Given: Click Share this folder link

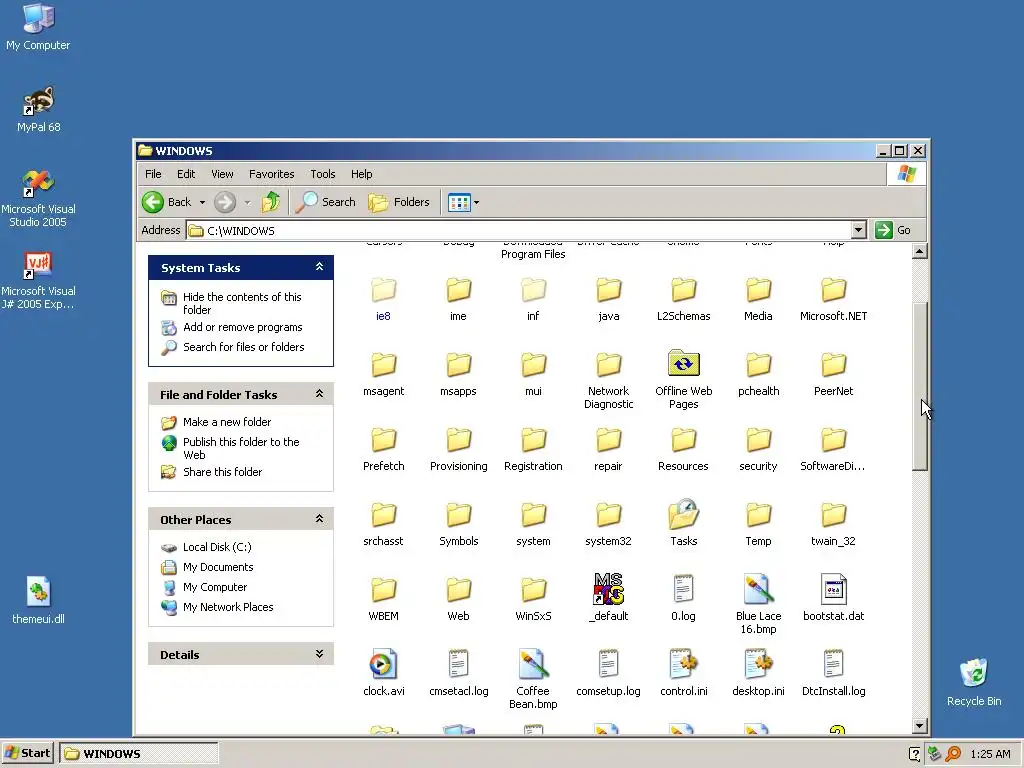Looking at the screenshot, I should pos(222,472).
